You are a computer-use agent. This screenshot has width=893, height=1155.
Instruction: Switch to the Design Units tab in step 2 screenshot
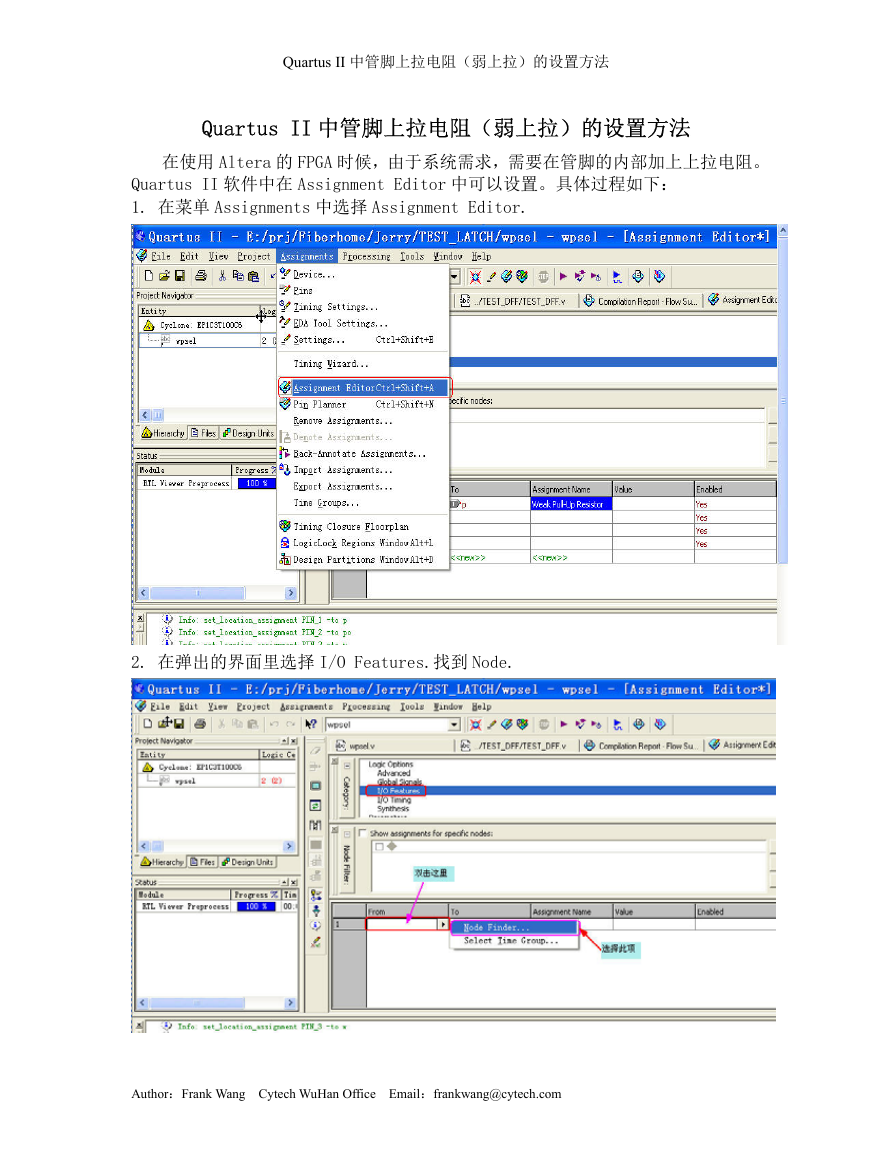click(x=248, y=862)
